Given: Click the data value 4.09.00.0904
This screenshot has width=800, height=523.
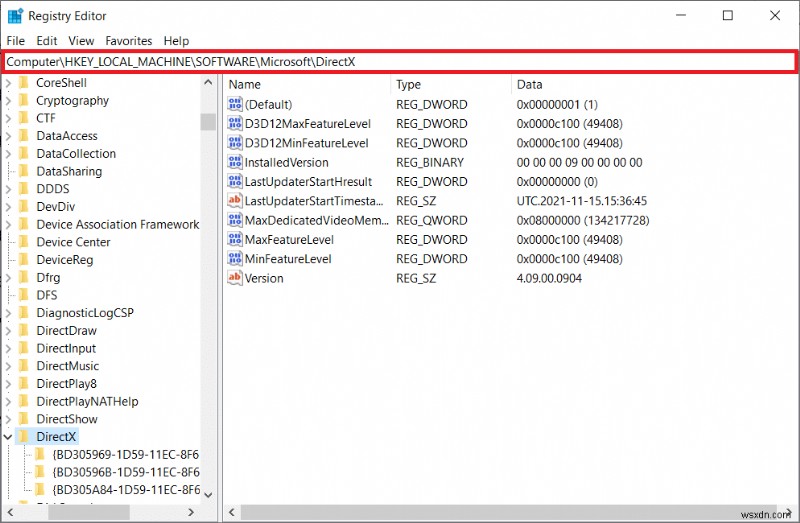Looking at the screenshot, I should [x=549, y=278].
